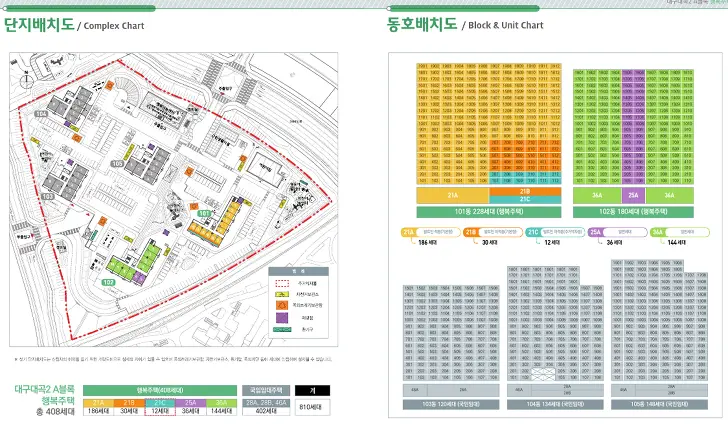The image size is (728, 424).
Task: Click red dashed boundary sample in map legend
Action: pyautogui.click(x=282, y=283)
